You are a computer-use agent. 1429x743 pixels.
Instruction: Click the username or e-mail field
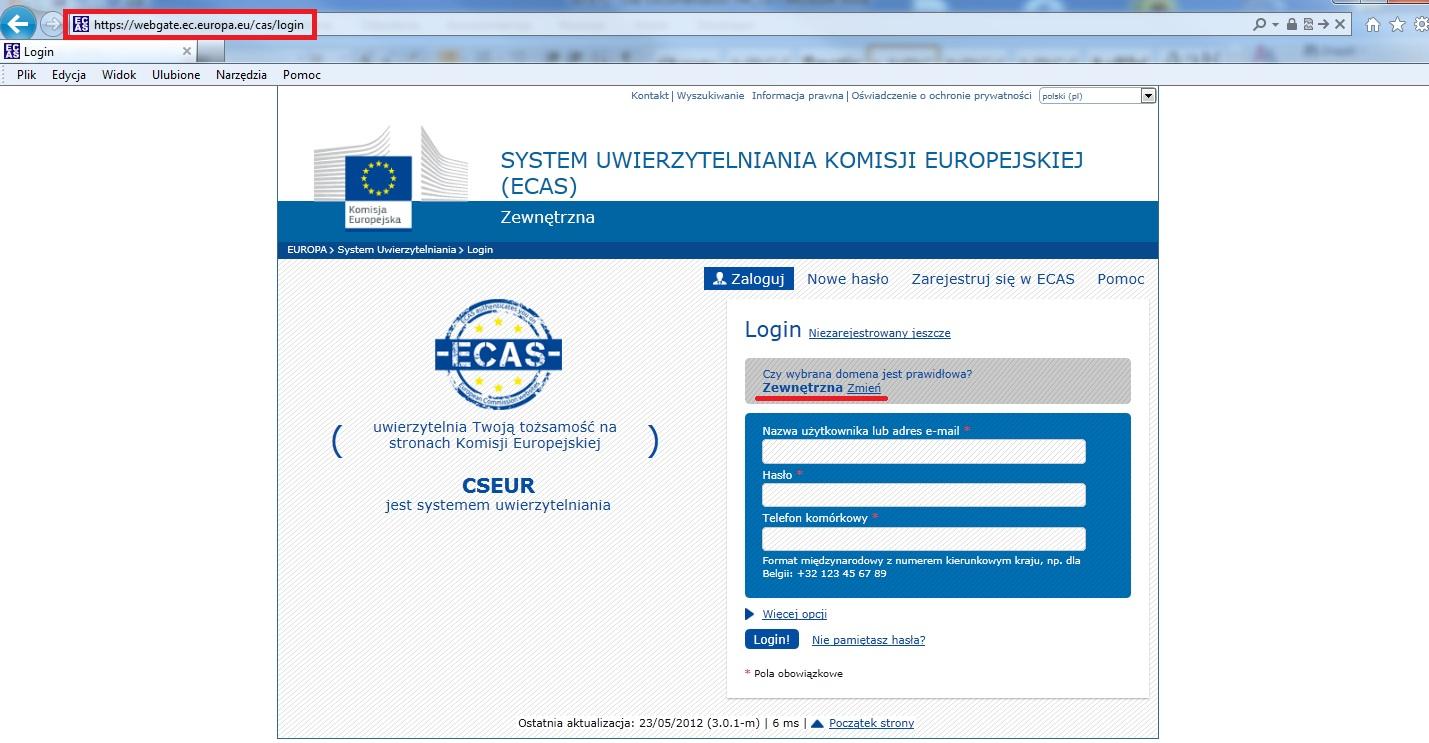tap(924, 451)
